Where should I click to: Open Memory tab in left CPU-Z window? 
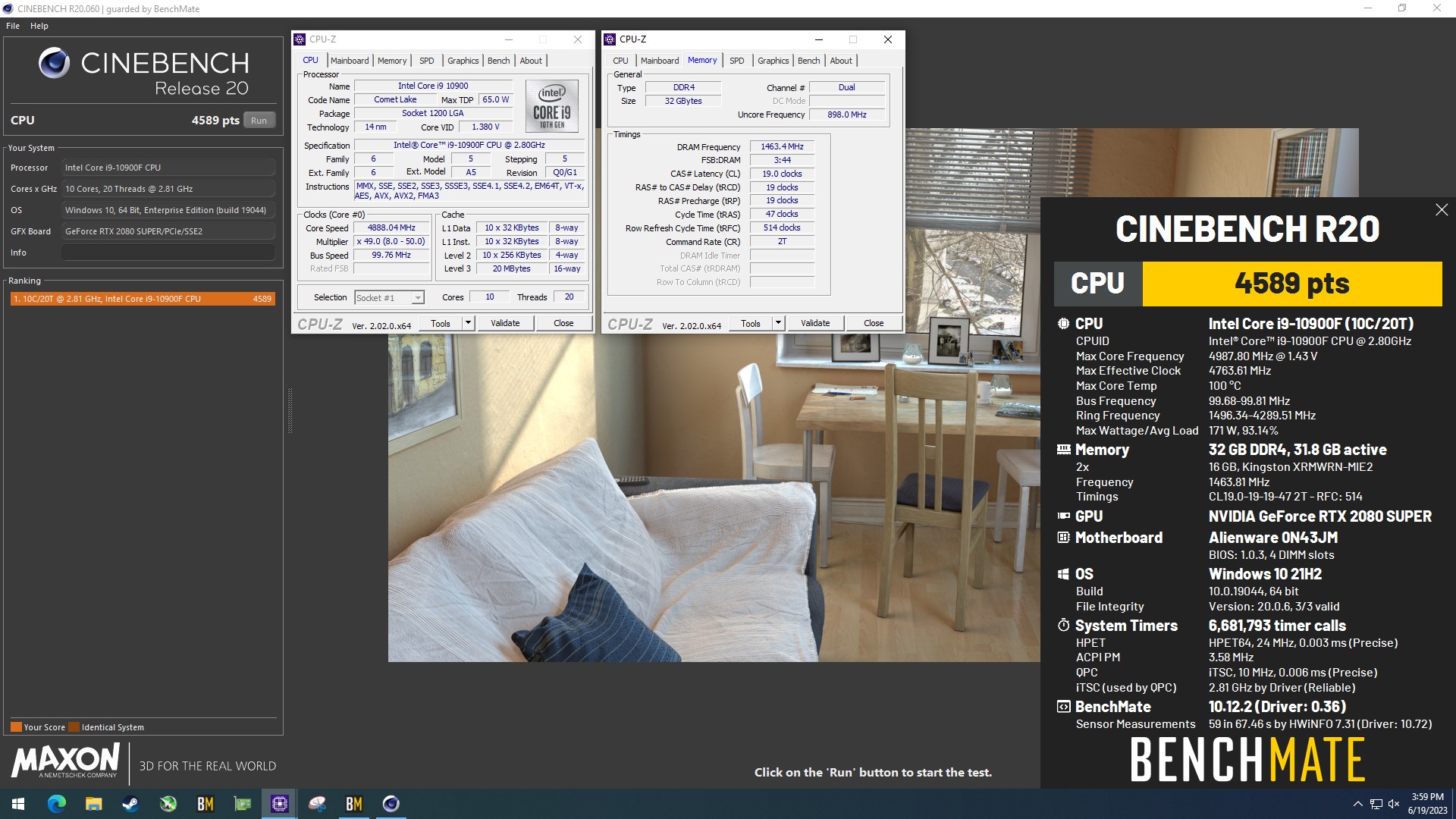392,61
